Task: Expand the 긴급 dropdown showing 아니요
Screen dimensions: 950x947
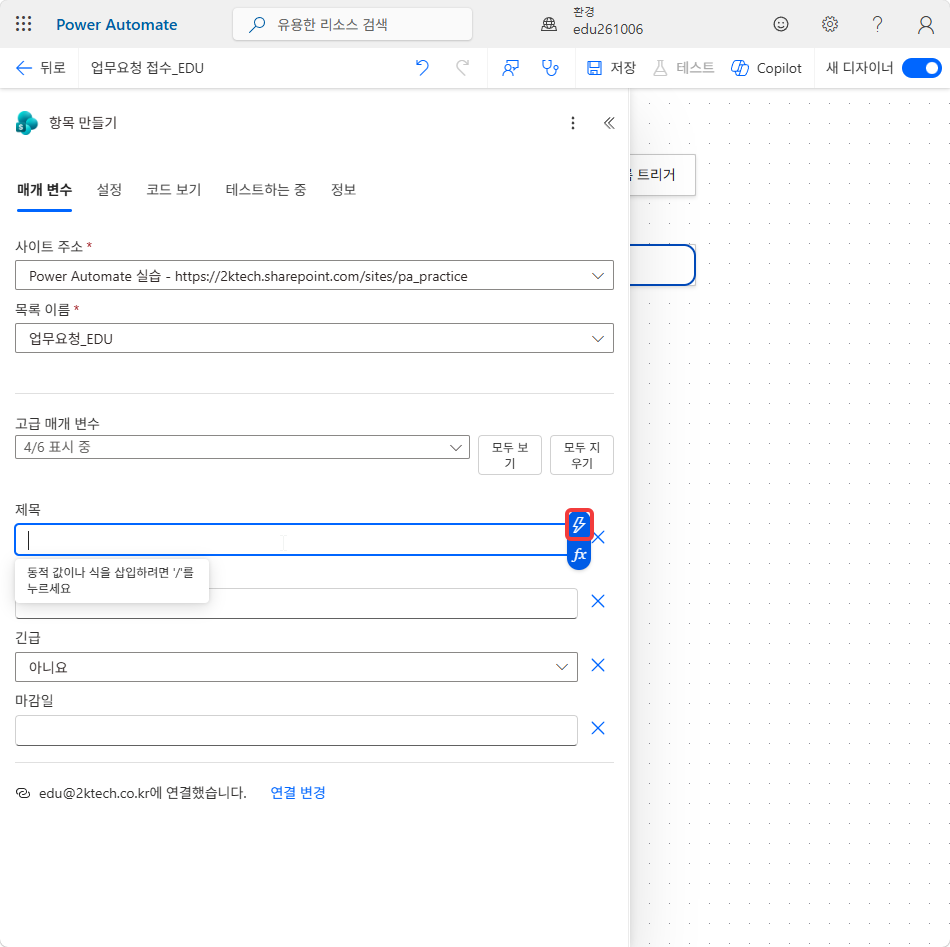Action: coord(296,667)
